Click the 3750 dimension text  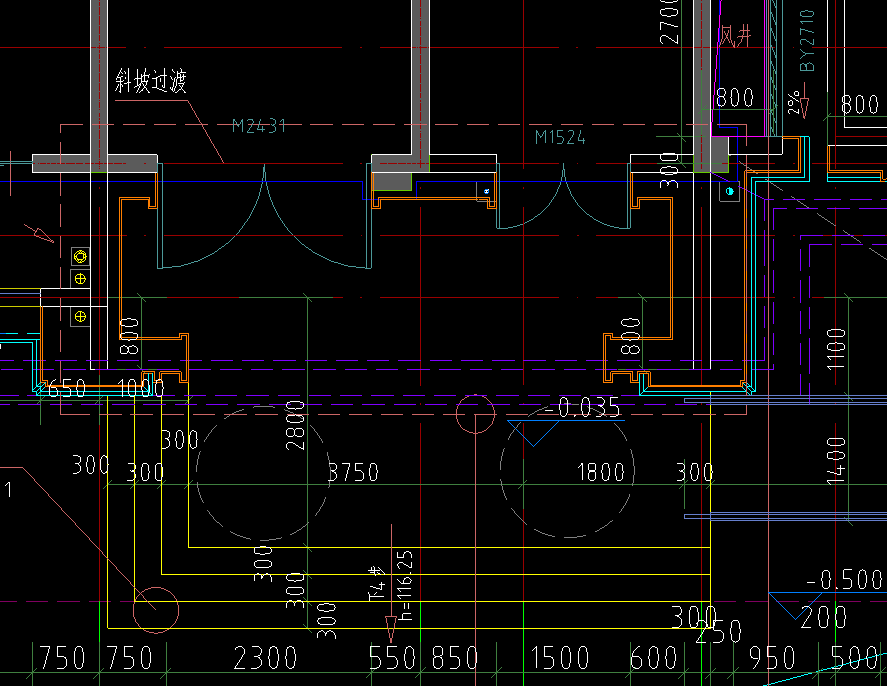coord(354,471)
